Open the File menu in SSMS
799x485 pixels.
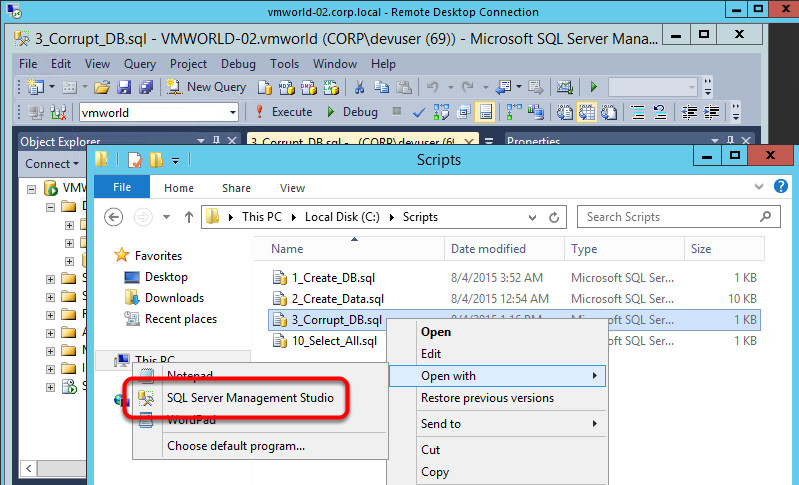point(28,64)
